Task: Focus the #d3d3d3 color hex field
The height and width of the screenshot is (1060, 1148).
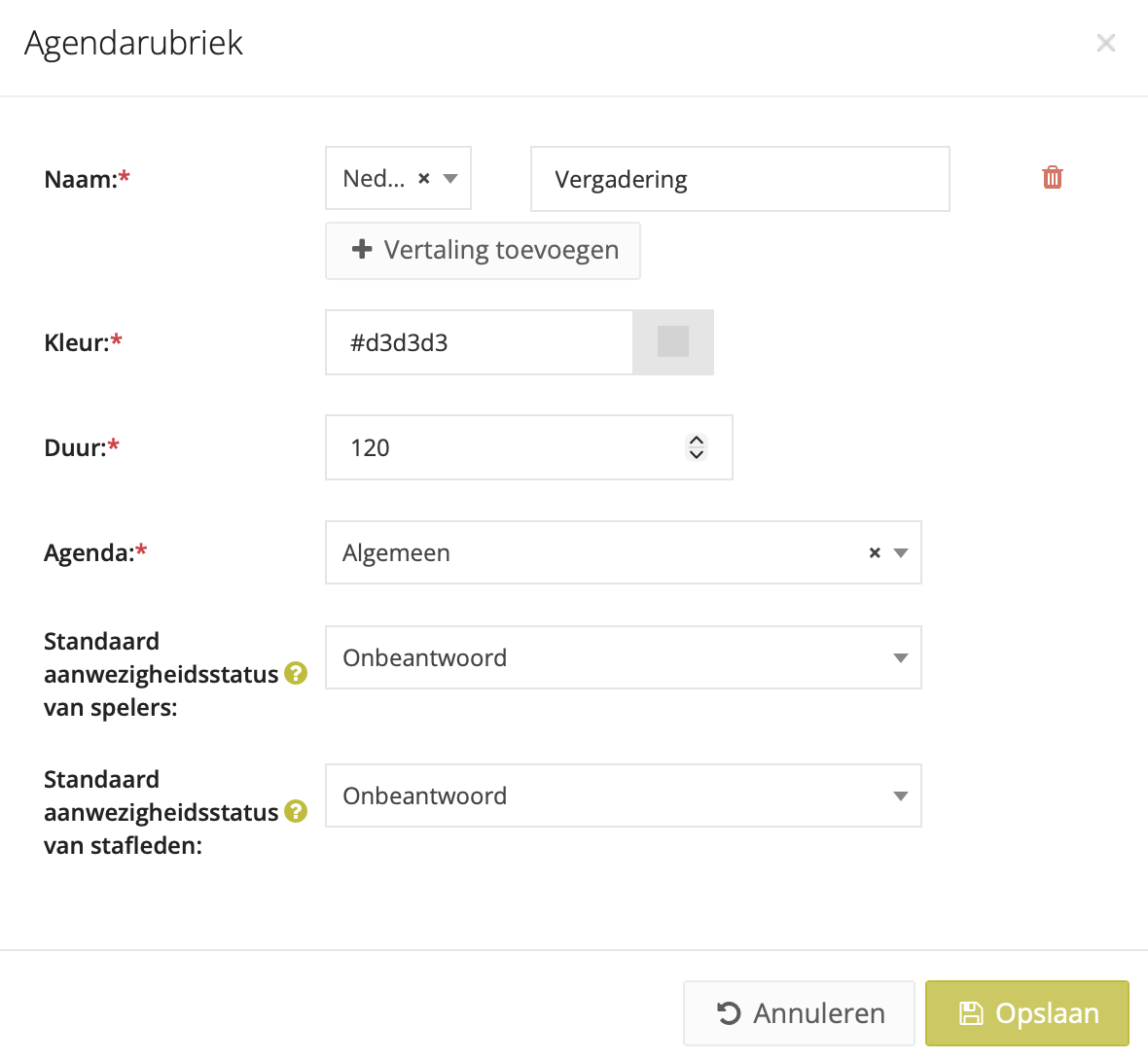Action: (x=479, y=342)
